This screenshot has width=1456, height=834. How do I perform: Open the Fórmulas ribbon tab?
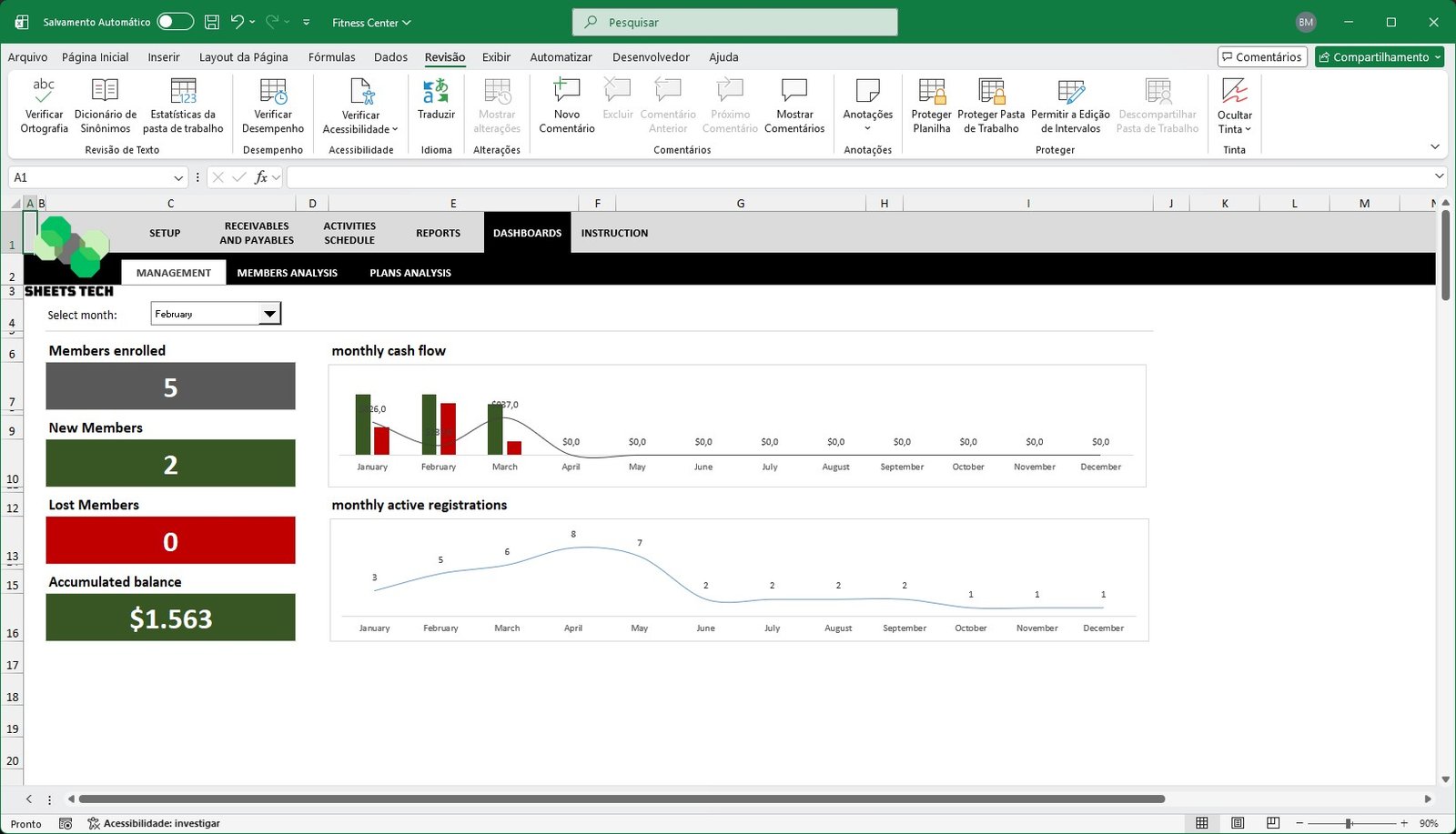331,56
